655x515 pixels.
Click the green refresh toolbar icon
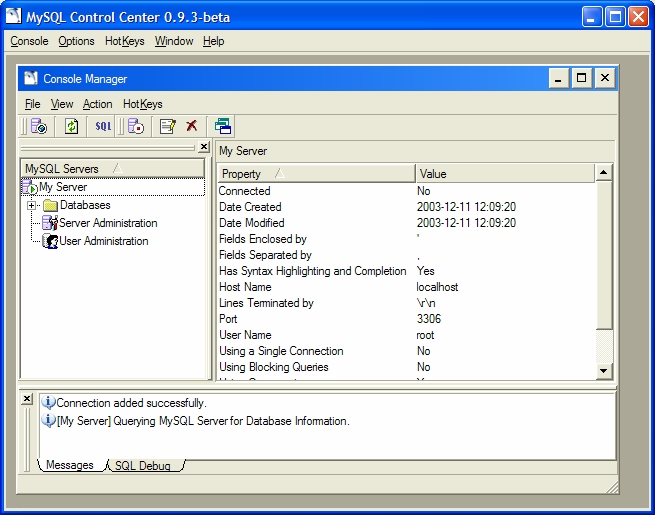pyautogui.click(x=71, y=126)
